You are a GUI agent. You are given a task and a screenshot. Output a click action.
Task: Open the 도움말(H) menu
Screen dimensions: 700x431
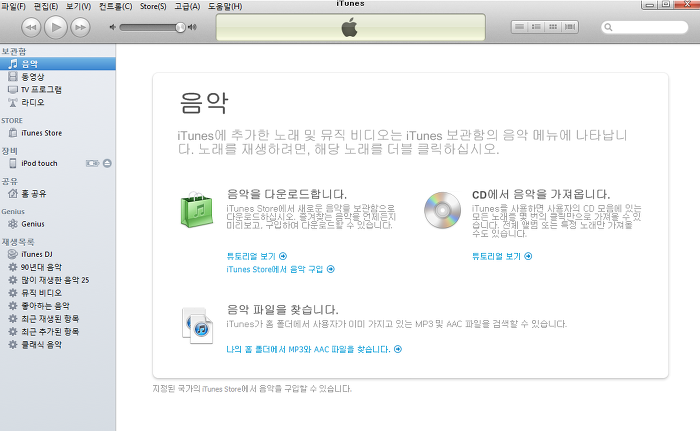click(x=225, y=6)
